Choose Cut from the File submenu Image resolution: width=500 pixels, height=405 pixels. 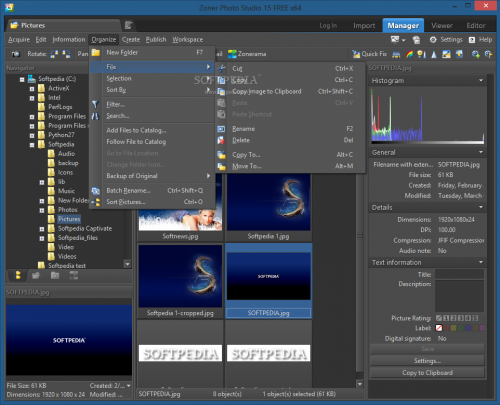(x=290, y=68)
